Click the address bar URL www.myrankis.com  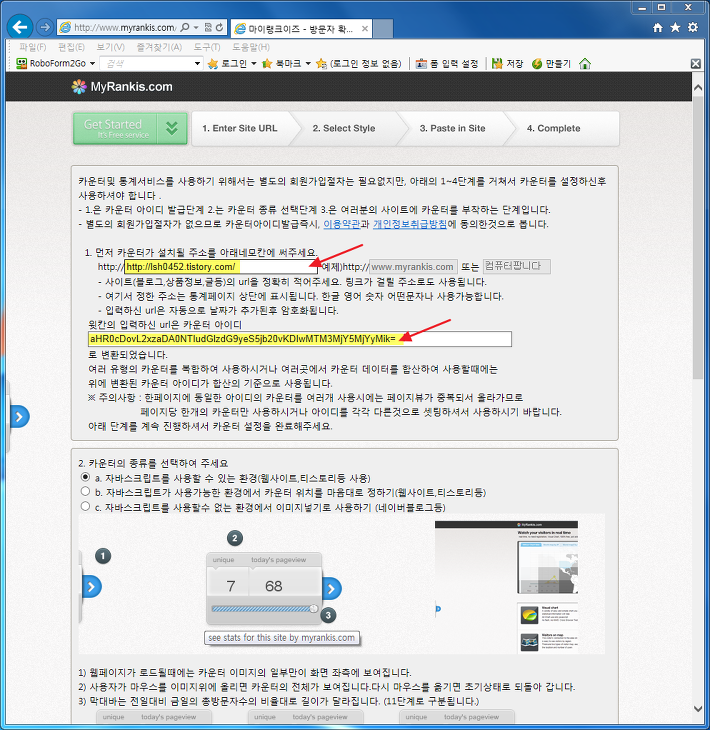(124, 27)
